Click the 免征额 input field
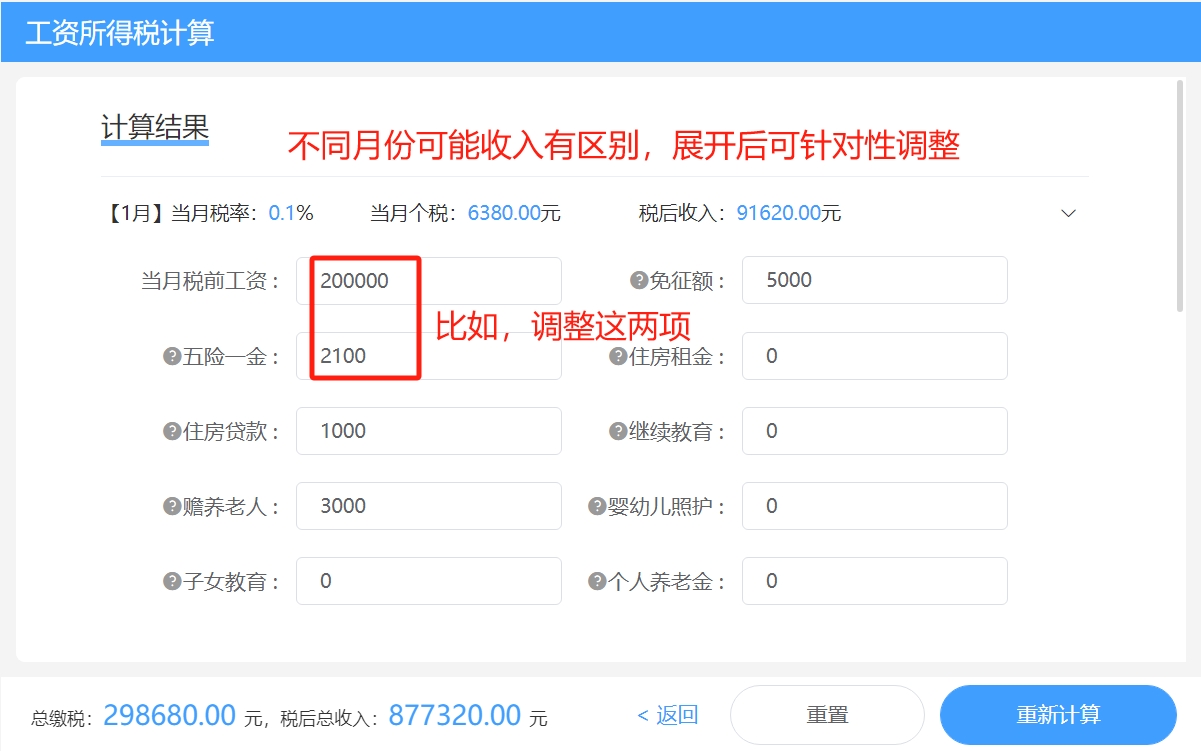Image resolution: width=1201 pixels, height=751 pixels. [875, 280]
